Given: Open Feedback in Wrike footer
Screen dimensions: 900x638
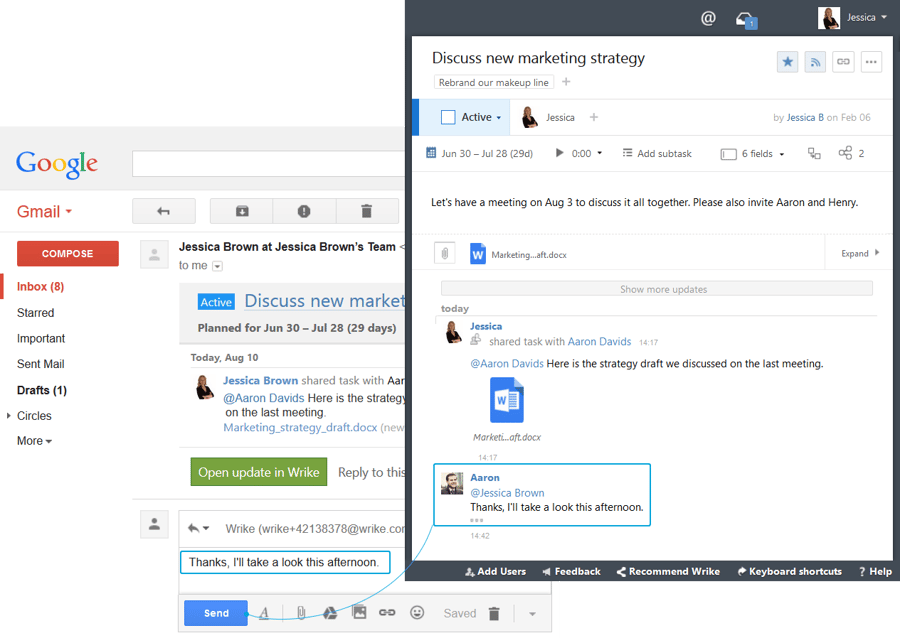Looking at the screenshot, I should click(x=571, y=571).
